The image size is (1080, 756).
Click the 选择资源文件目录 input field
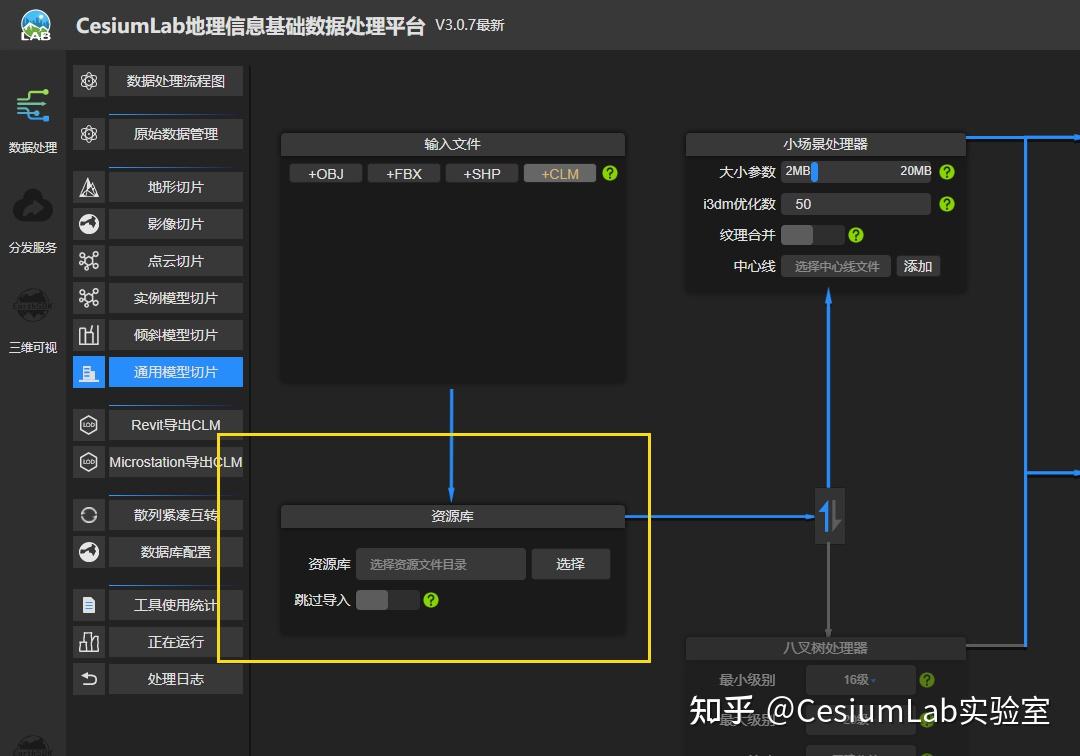point(442,563)
